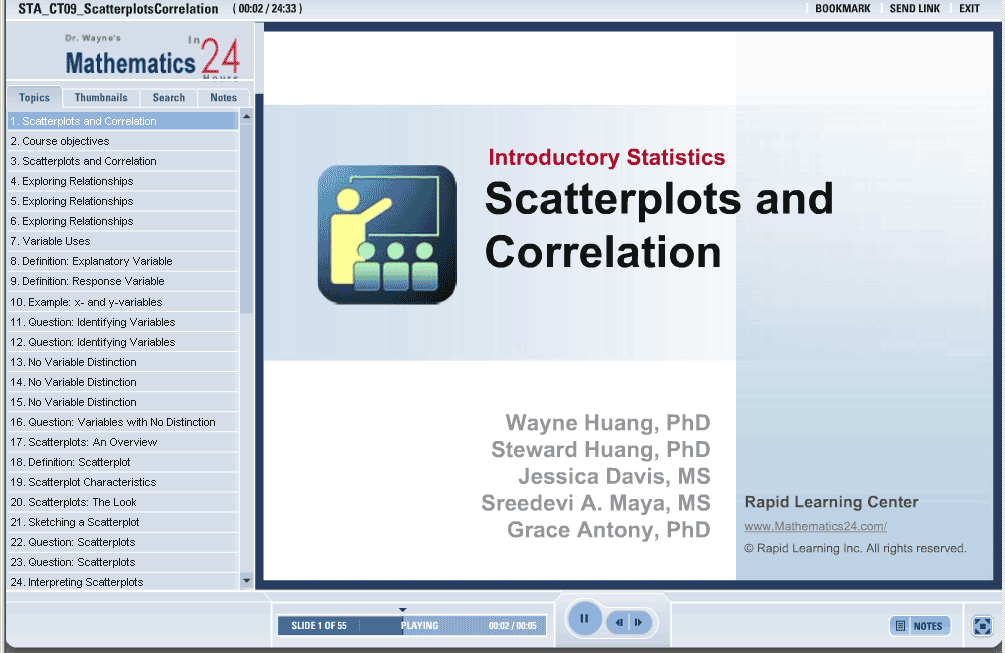Toggle fullscreen view icon
This screenshot has width=1005, height=653.
(982, 626)
